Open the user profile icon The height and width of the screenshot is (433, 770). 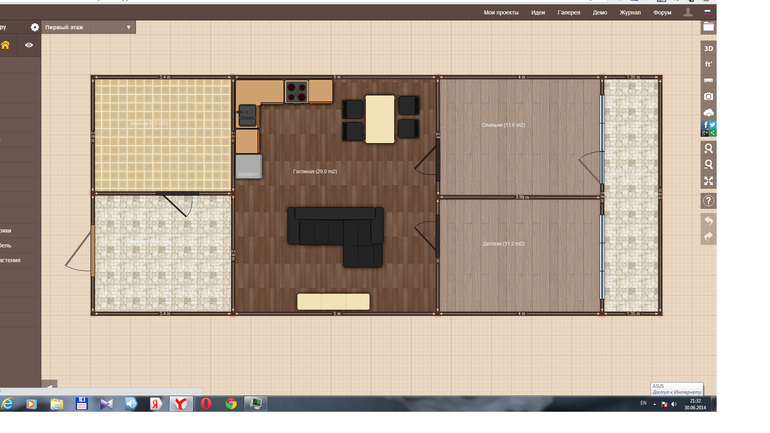click(x=688, y=12)
